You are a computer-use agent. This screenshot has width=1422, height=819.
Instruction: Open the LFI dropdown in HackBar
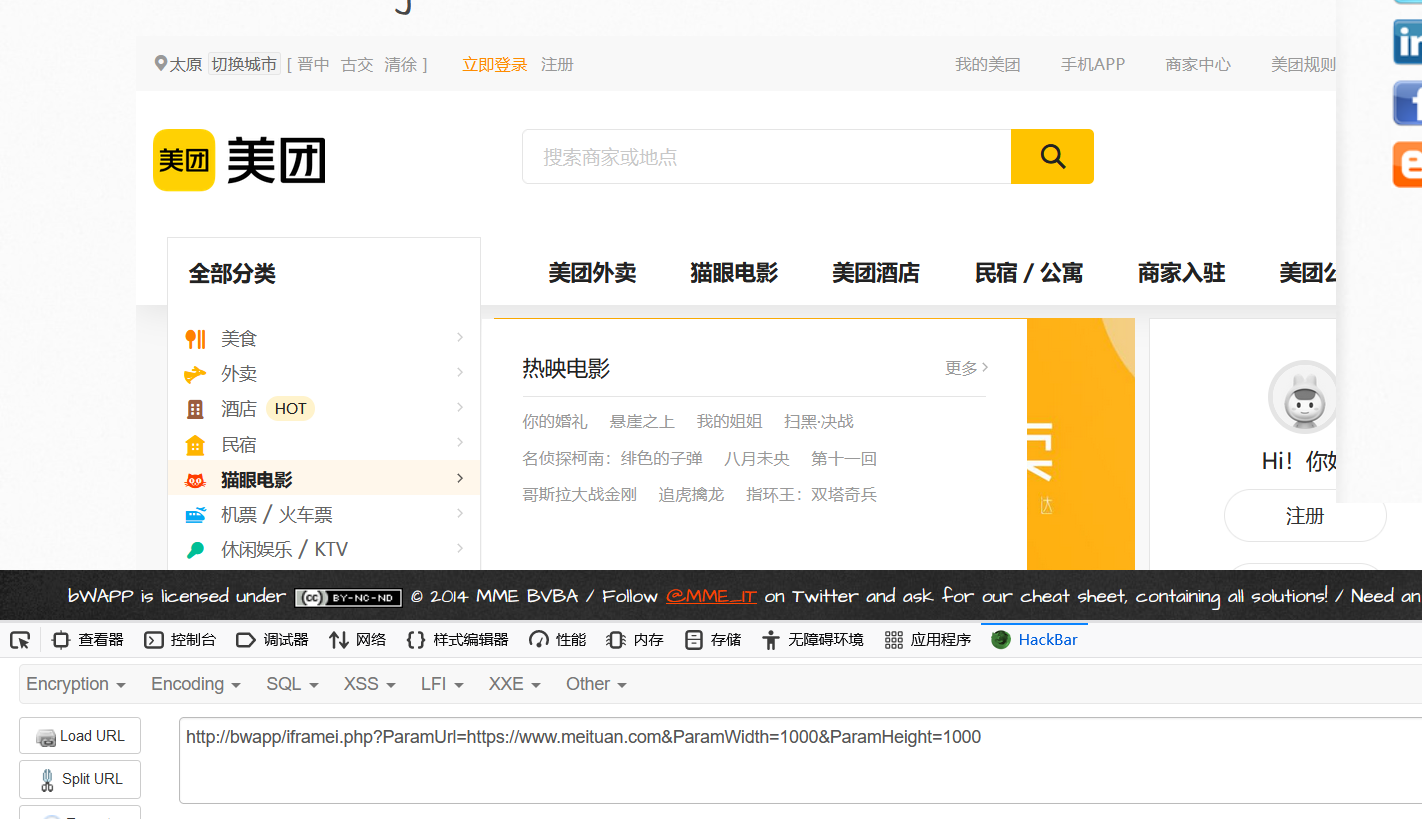(x=442, y=684)
